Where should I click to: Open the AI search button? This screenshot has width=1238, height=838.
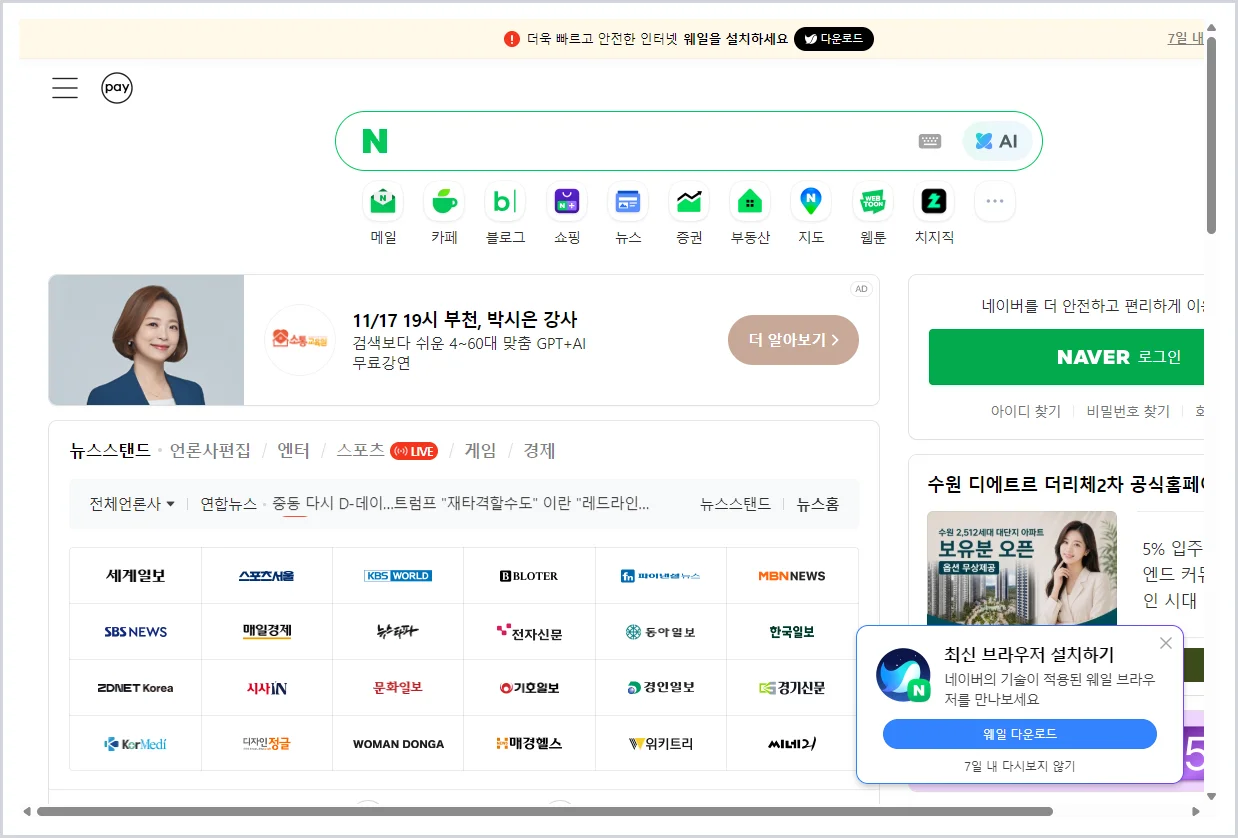point(997,141)
